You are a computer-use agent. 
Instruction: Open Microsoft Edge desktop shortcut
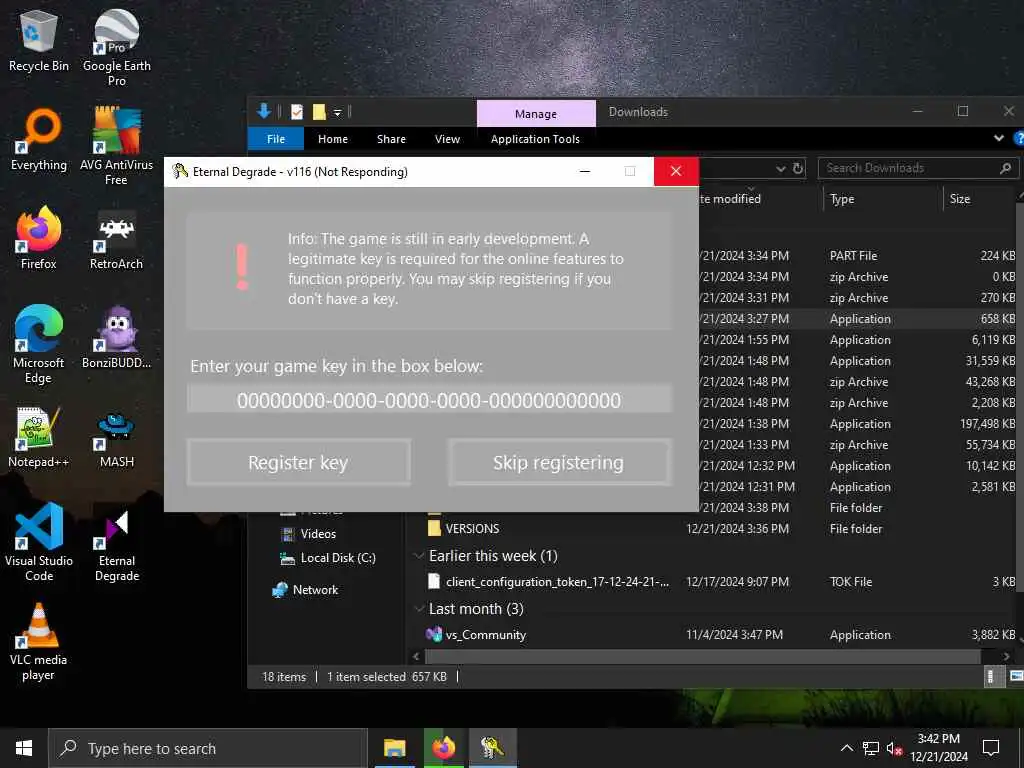pos(39,344)
